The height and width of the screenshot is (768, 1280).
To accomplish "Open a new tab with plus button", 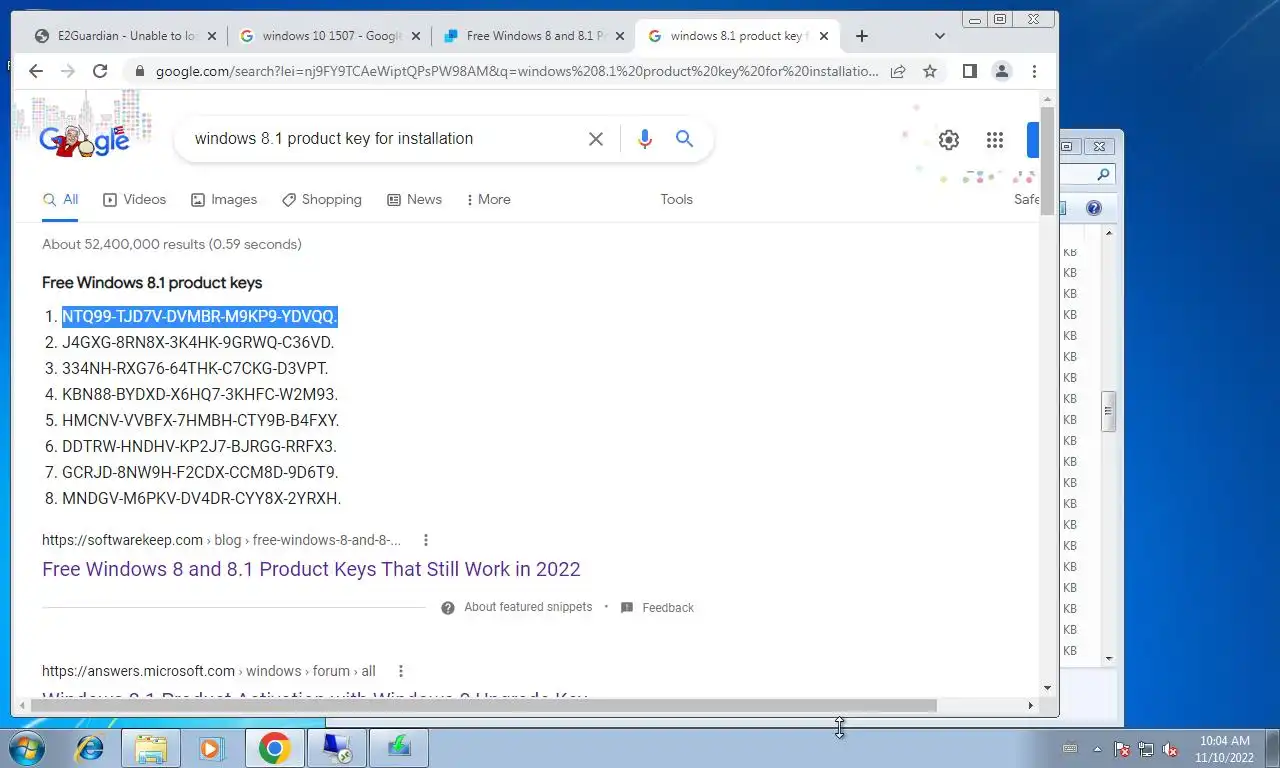I will 862,36.
